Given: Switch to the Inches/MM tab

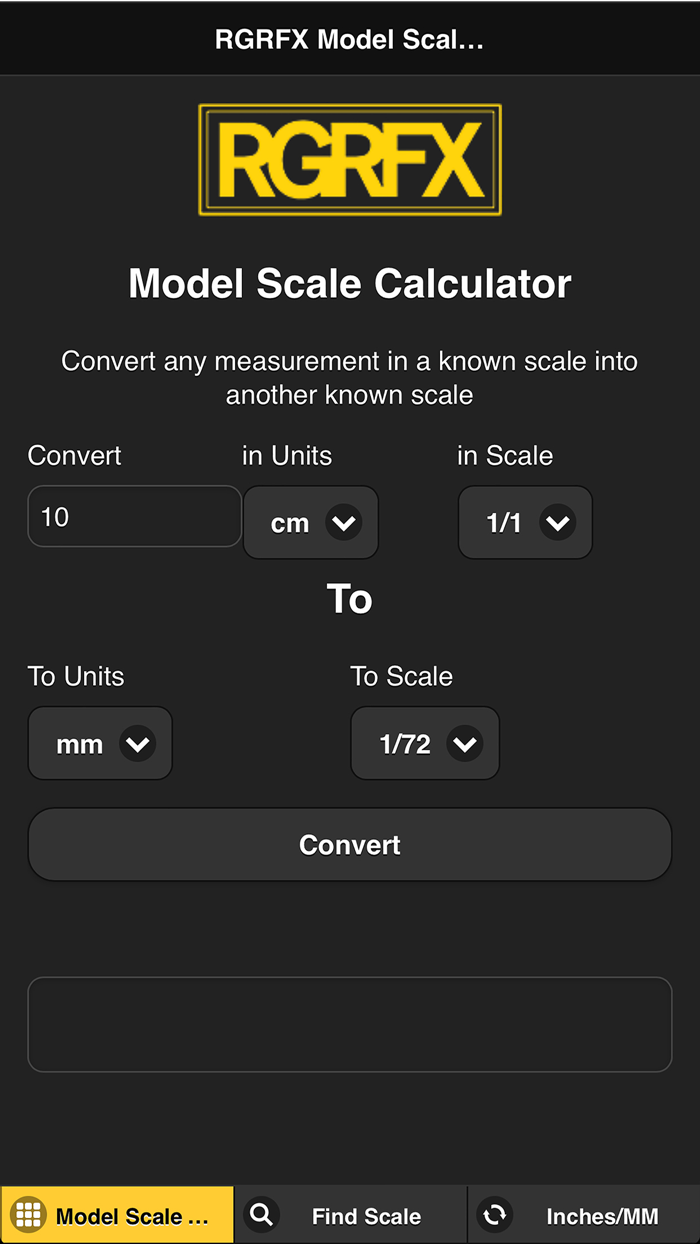Looking at the screenshot, I should (583, 1214).
